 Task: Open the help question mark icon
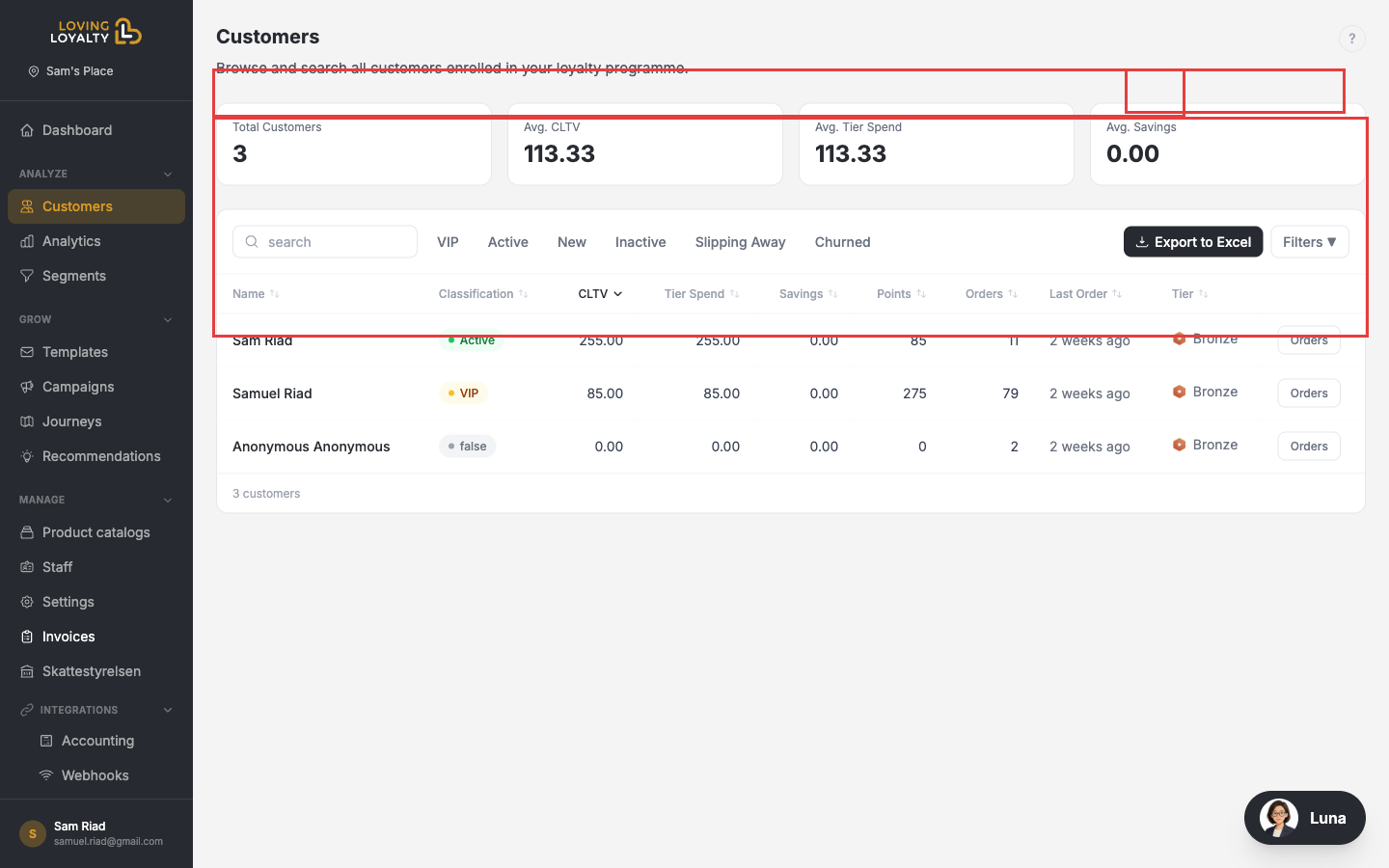(1351, 39)
